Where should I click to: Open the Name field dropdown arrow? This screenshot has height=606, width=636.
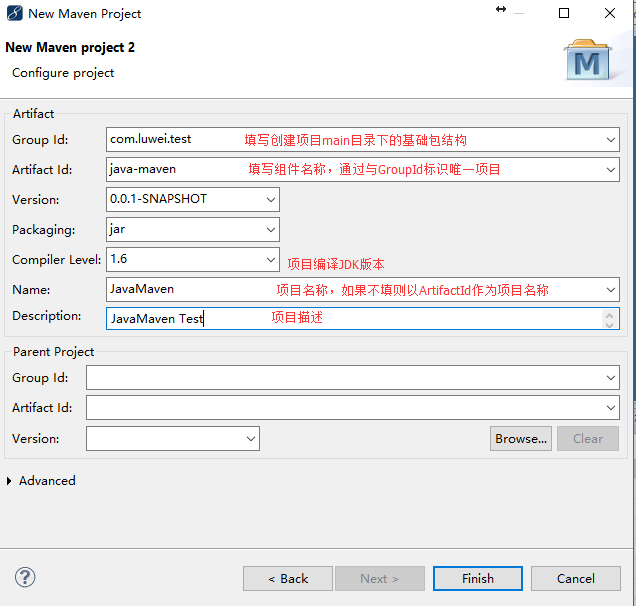coord(610,290)
